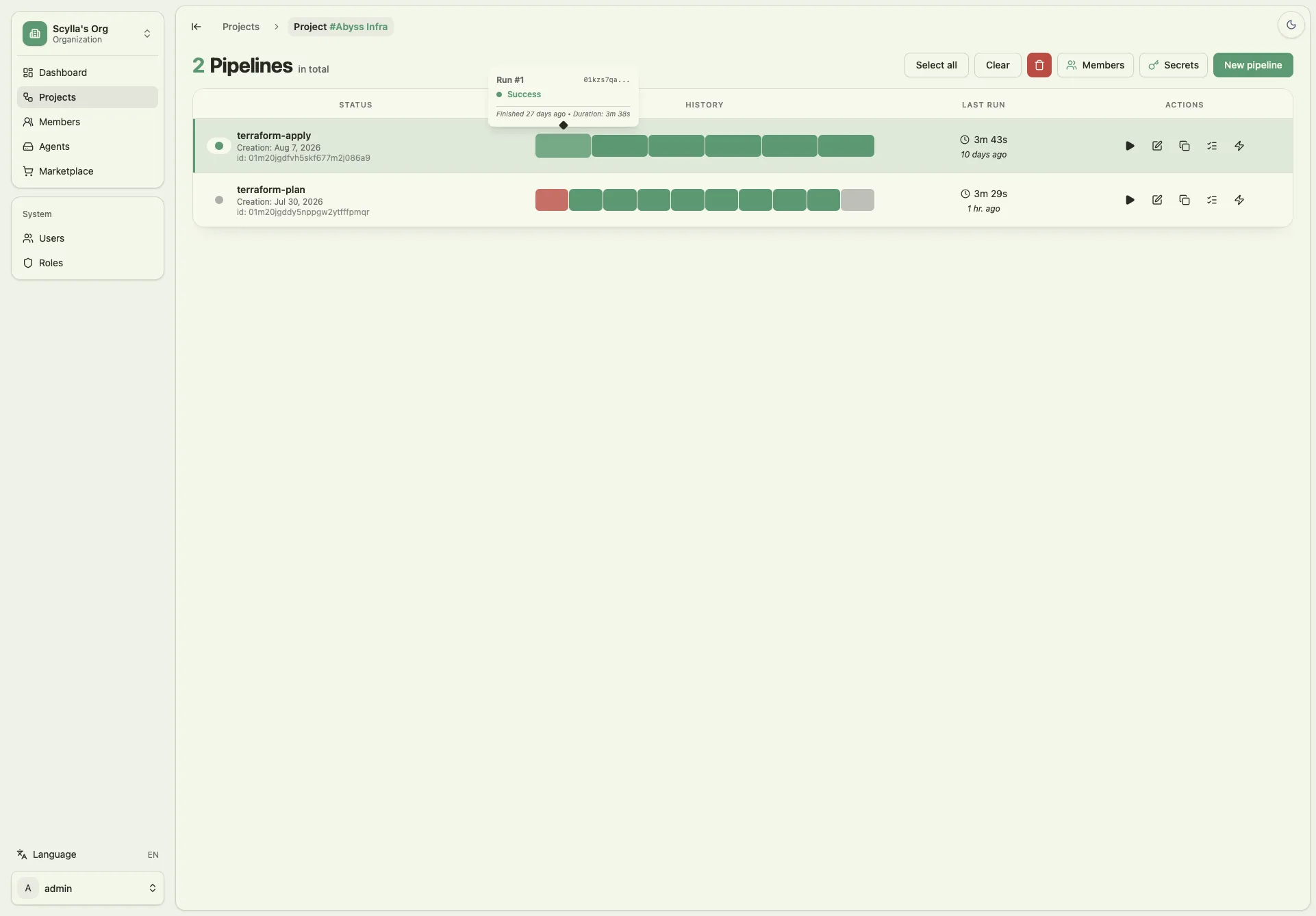The height and width of the screenshot is (916, 1316).
Task: Click terraform-plan pipeline name
Action: point(271,190)
